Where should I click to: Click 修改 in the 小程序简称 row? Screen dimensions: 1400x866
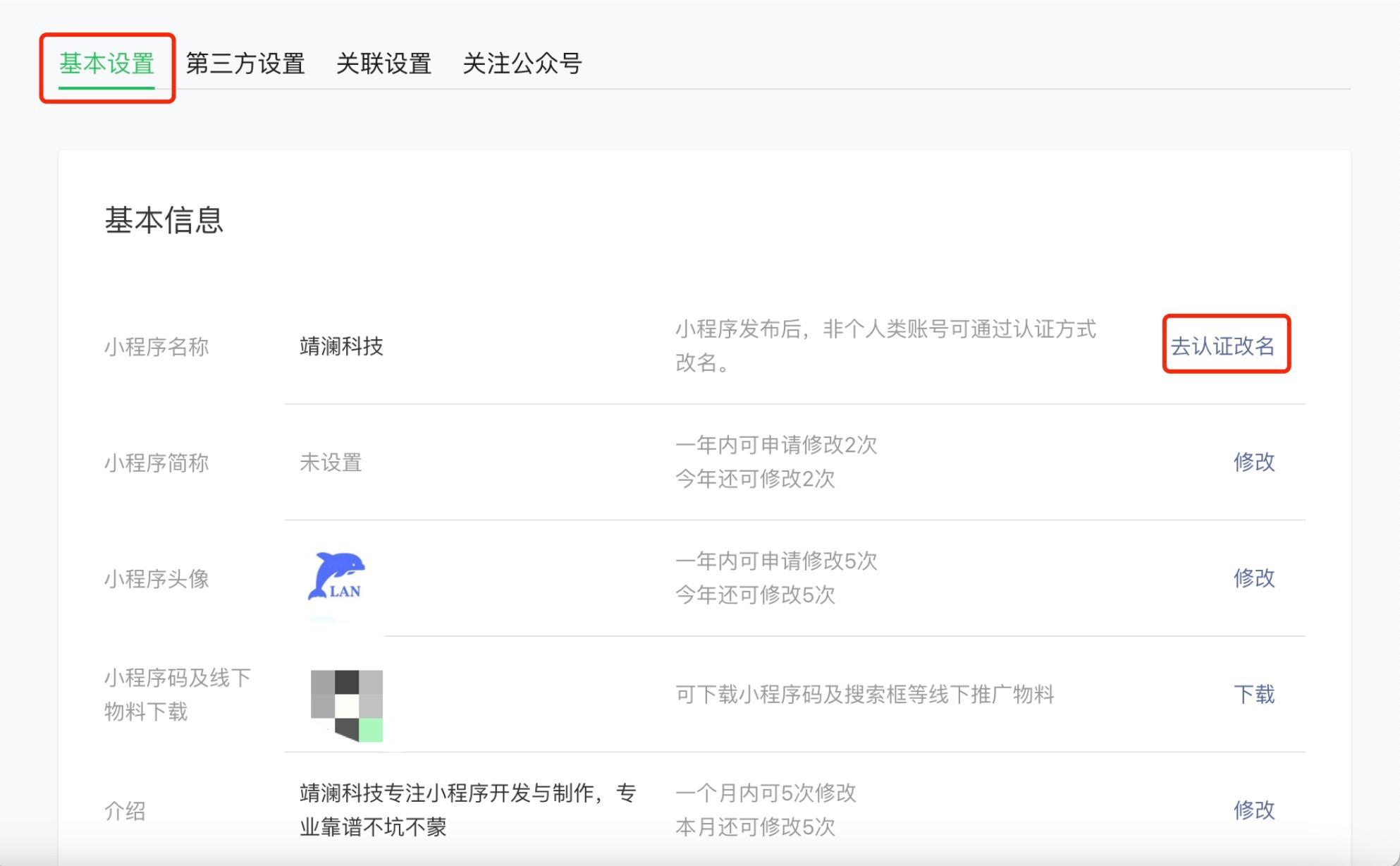(x=1254, y=462)
